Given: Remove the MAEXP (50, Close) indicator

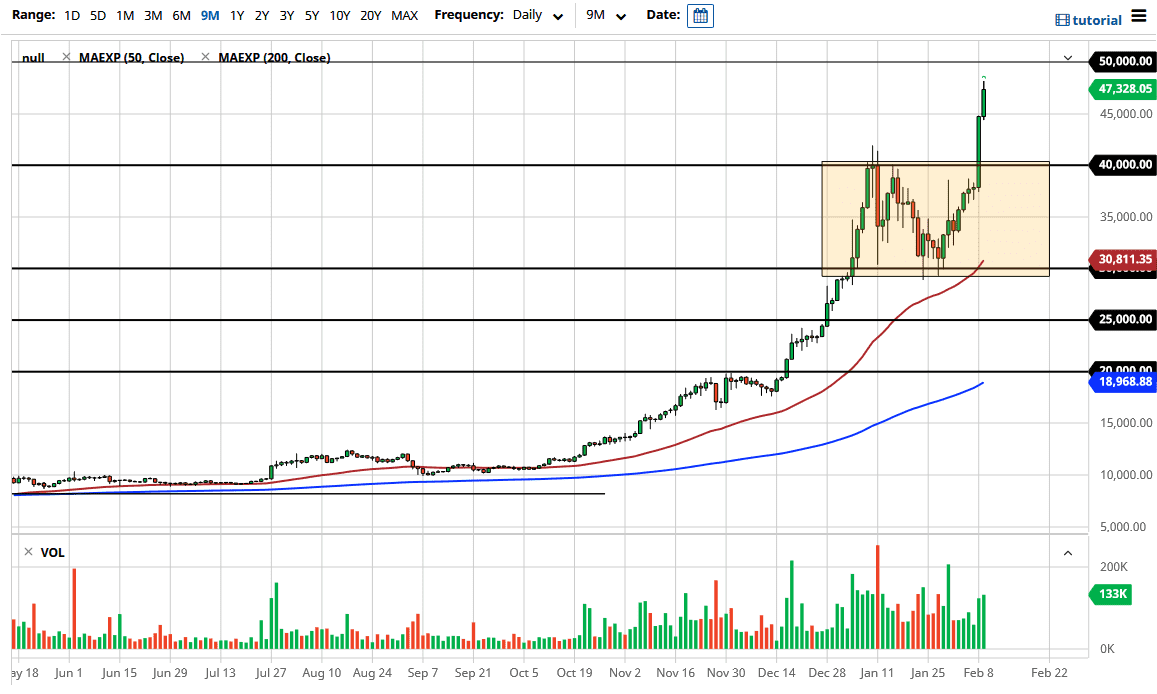Looking at the screenshot, I should [x=64, y=57].
